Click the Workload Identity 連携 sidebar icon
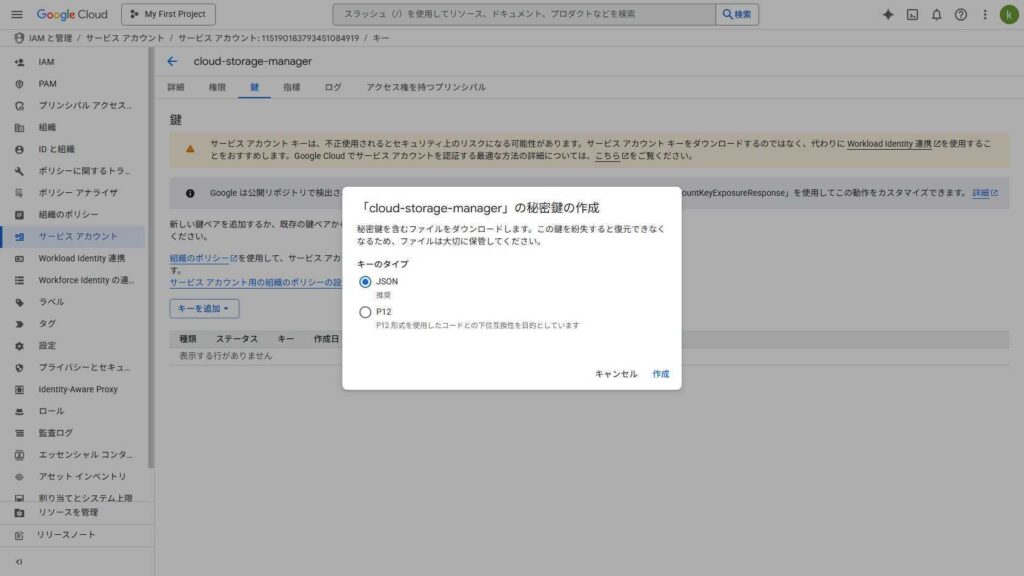Viewport: 1024px width, 576px height. click(x=19, y=259)
